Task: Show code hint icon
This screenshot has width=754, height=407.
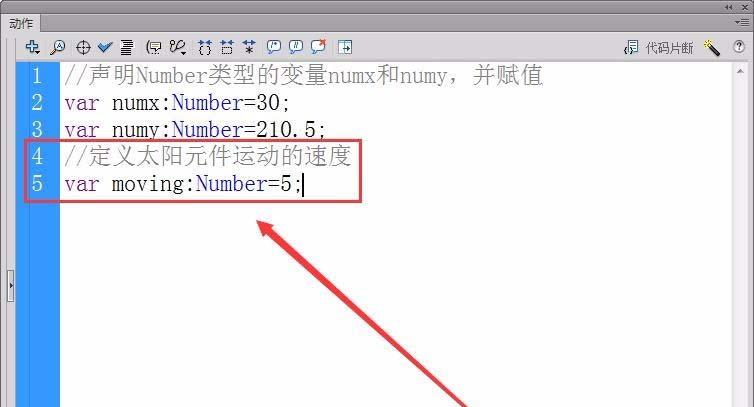Action: point(154,47)
